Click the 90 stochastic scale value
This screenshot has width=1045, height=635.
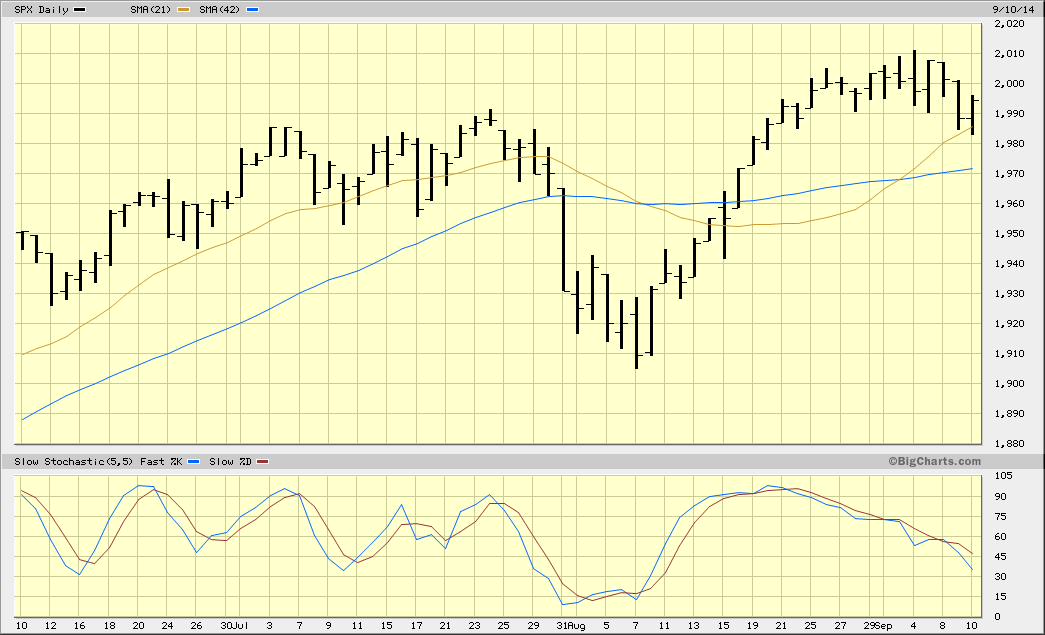pos(1000,496)
